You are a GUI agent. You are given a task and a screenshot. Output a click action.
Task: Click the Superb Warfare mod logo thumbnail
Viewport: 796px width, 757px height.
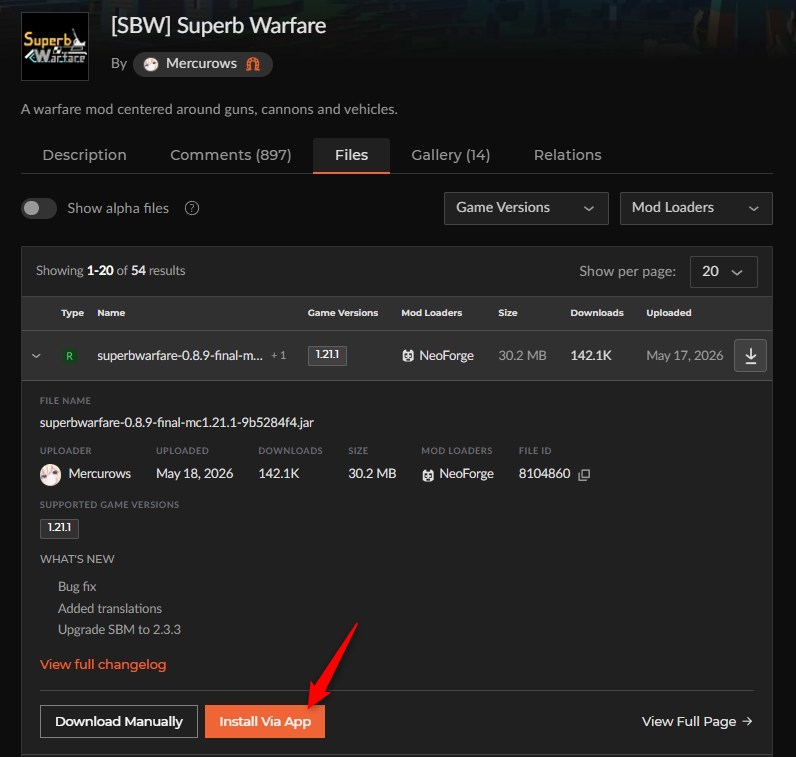[x=55, y=46]
